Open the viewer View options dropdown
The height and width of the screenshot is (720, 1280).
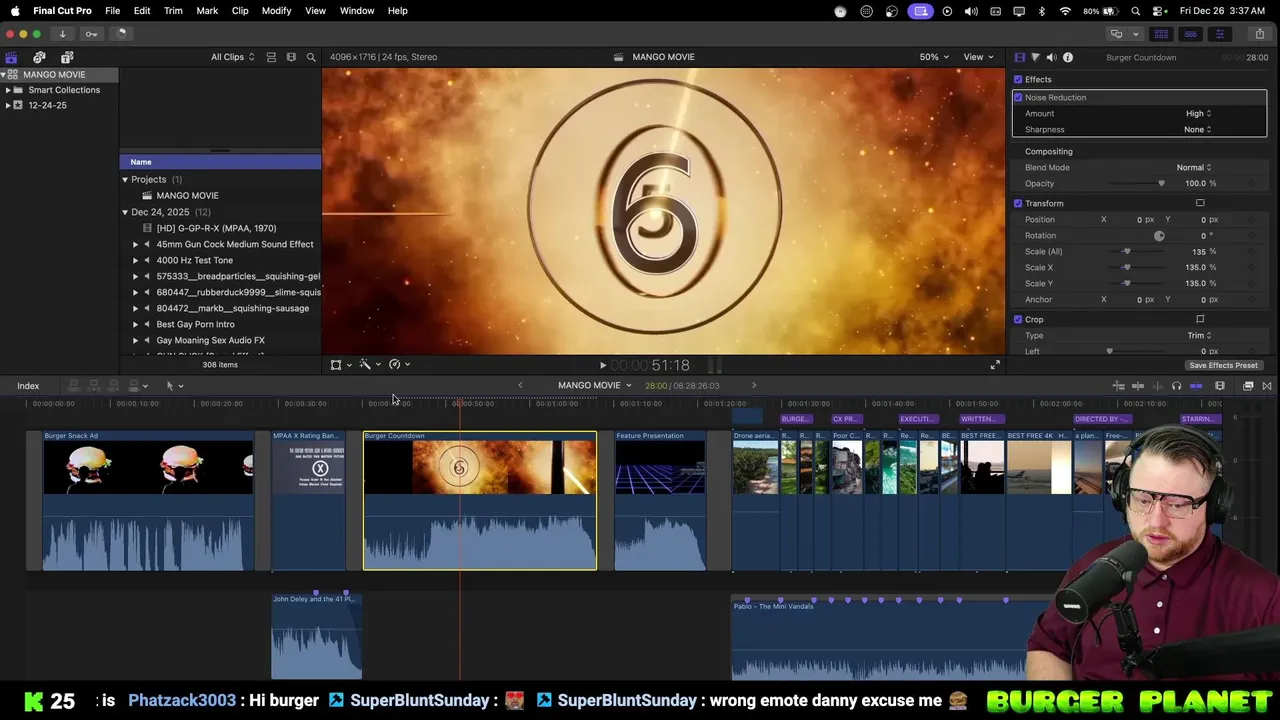[x=977, y=57]
